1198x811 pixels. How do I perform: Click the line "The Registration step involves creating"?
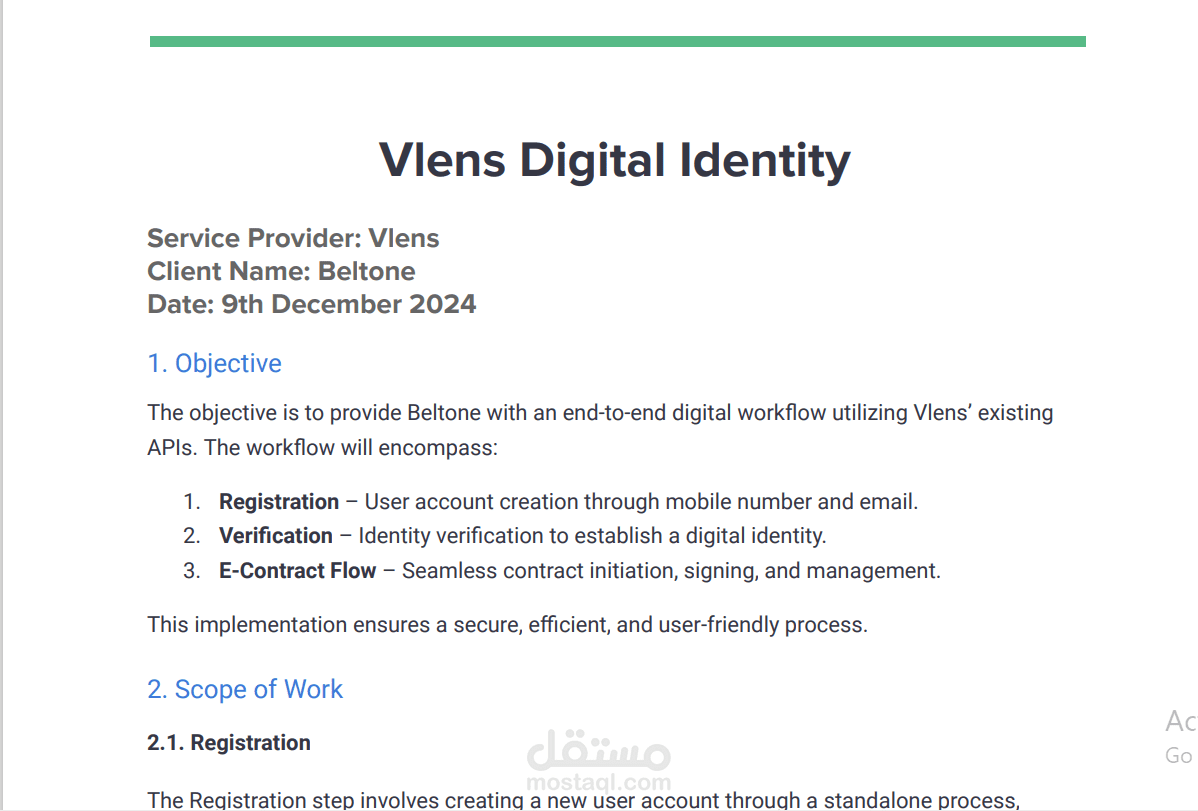pos(584,800)
